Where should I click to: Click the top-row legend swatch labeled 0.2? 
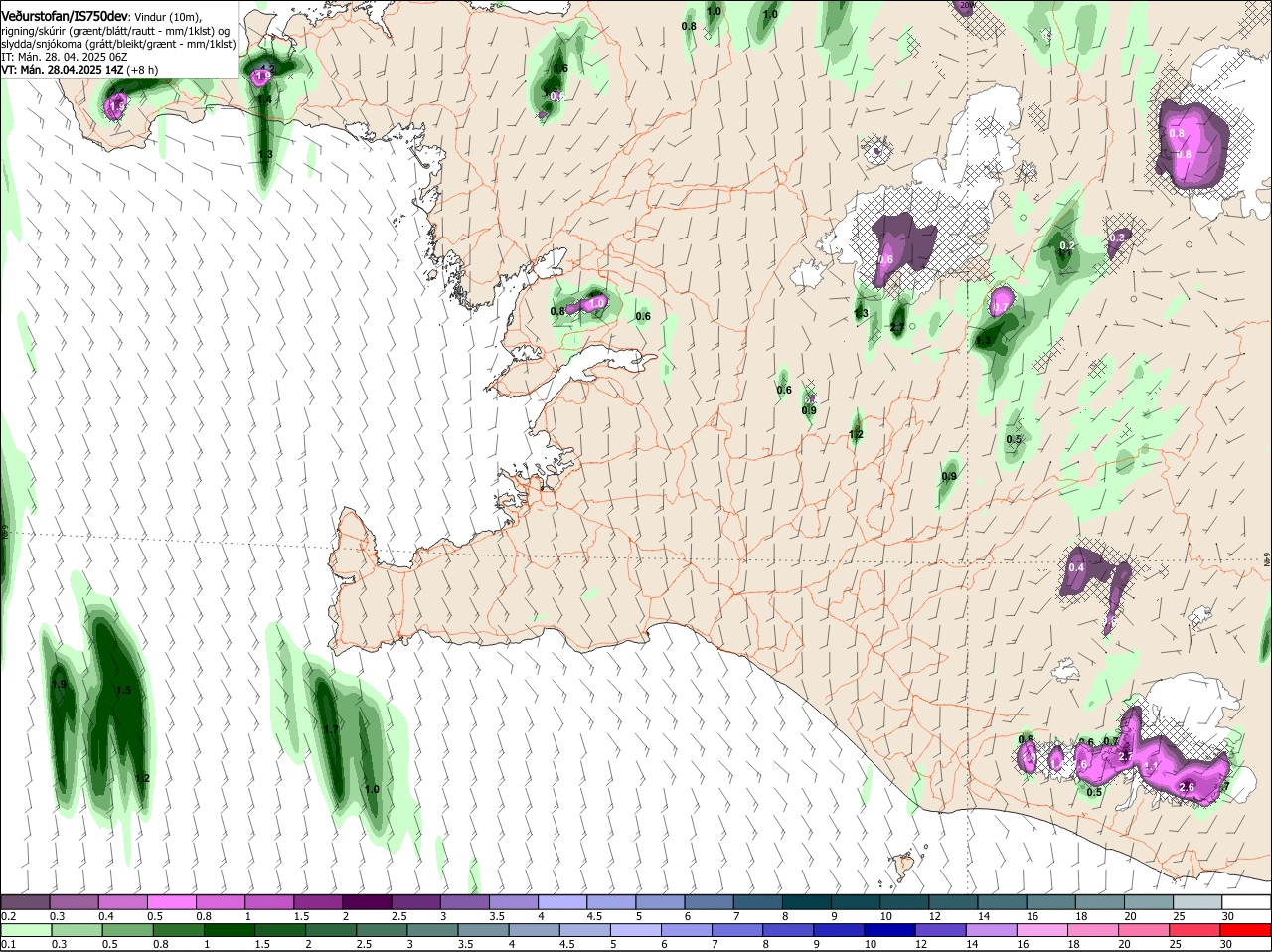(25, 902)
